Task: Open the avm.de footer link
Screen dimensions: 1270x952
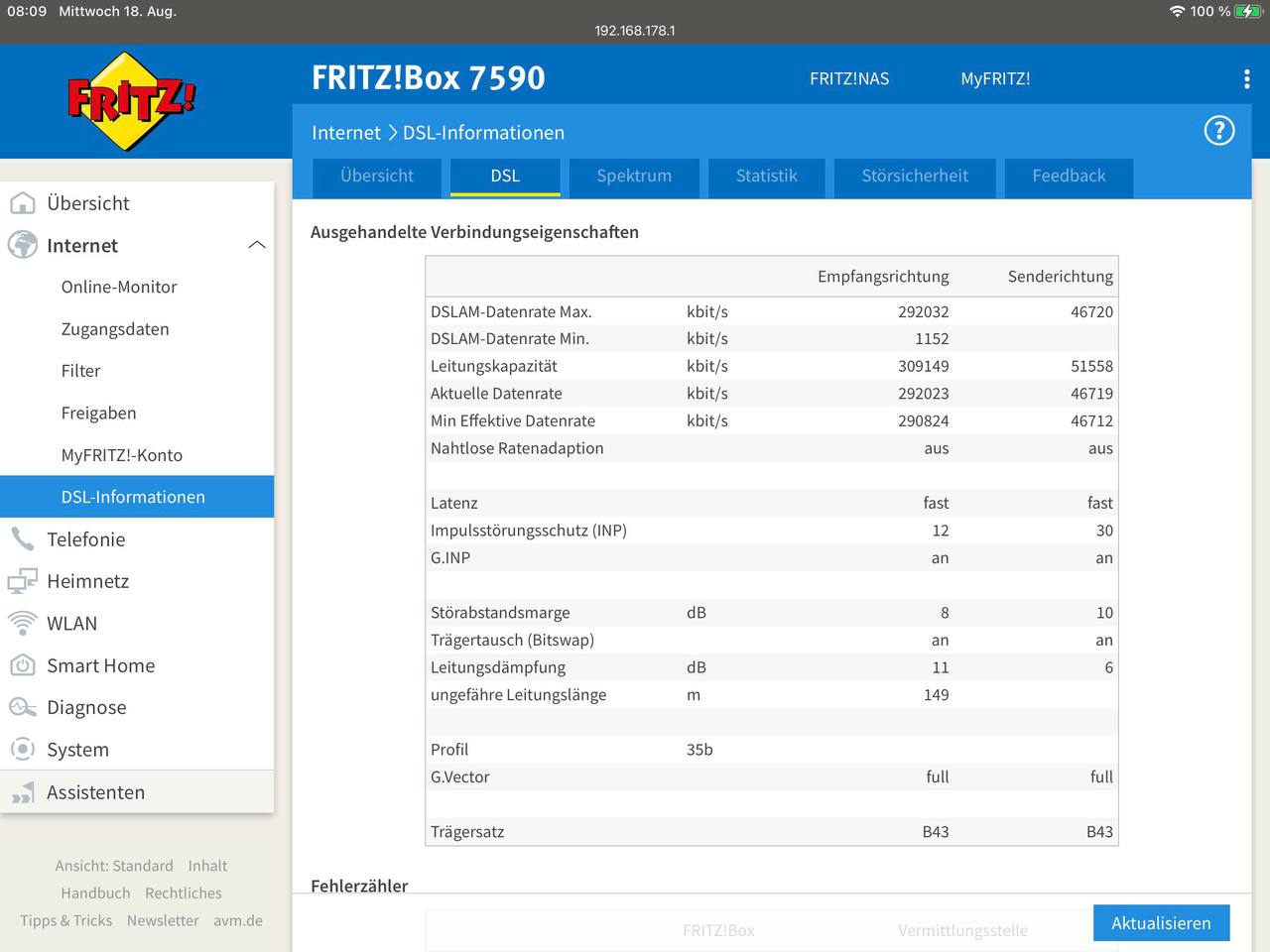Action: (238, 920)
